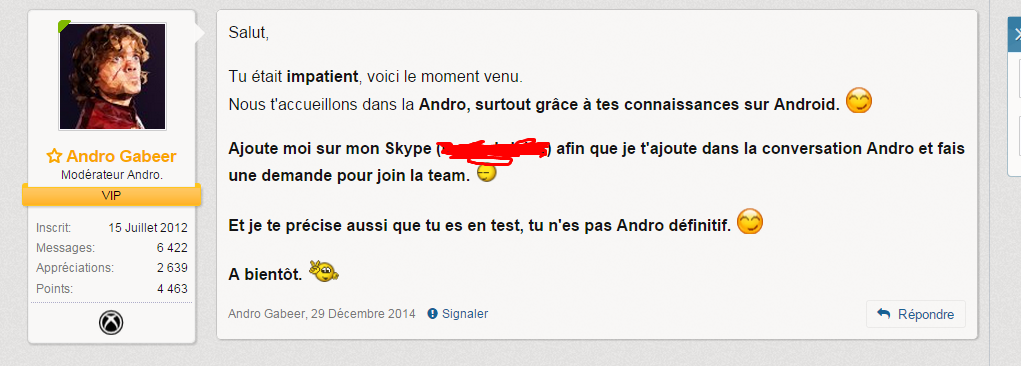Click the author name in the post footer
Image resolution: width=1021 pixels, height=366 pixels.
point(267,314)
